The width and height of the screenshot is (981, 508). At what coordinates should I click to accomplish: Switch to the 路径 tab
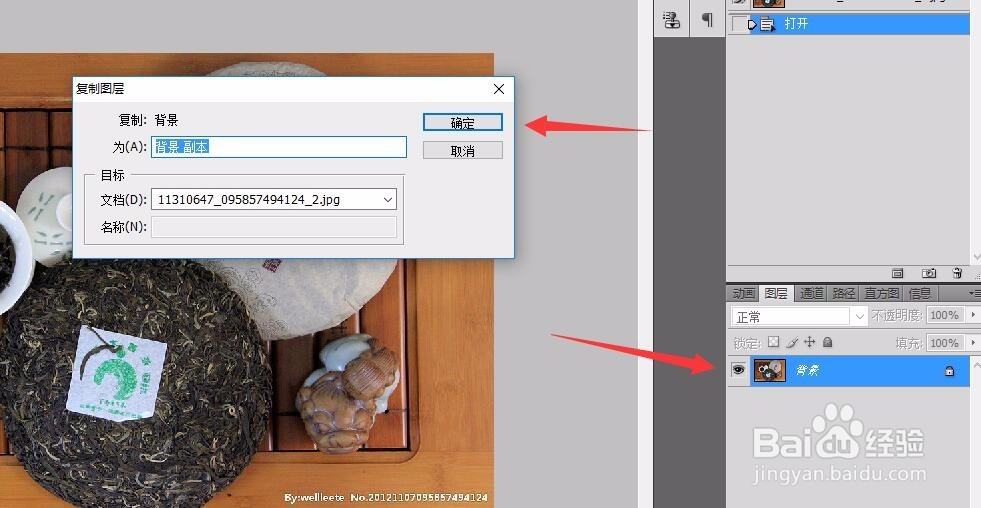point(843,293)
